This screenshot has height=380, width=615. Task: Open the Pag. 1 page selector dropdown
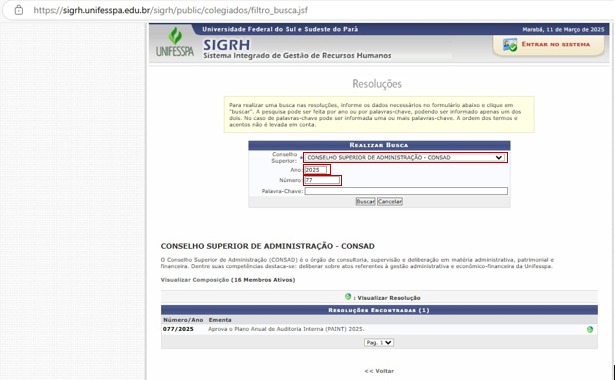click(378, 343)
